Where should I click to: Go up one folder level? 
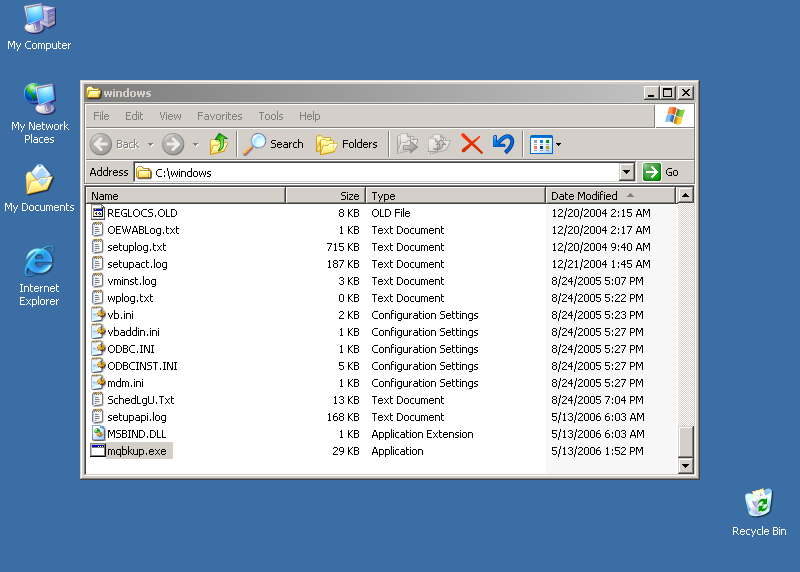219,144
